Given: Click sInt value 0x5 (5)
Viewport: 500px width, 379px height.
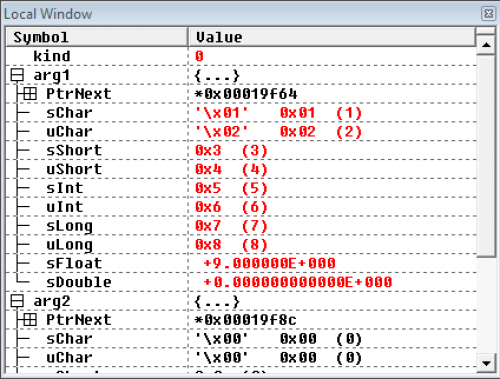Looking at the screenshot, I should coord(231,188).
